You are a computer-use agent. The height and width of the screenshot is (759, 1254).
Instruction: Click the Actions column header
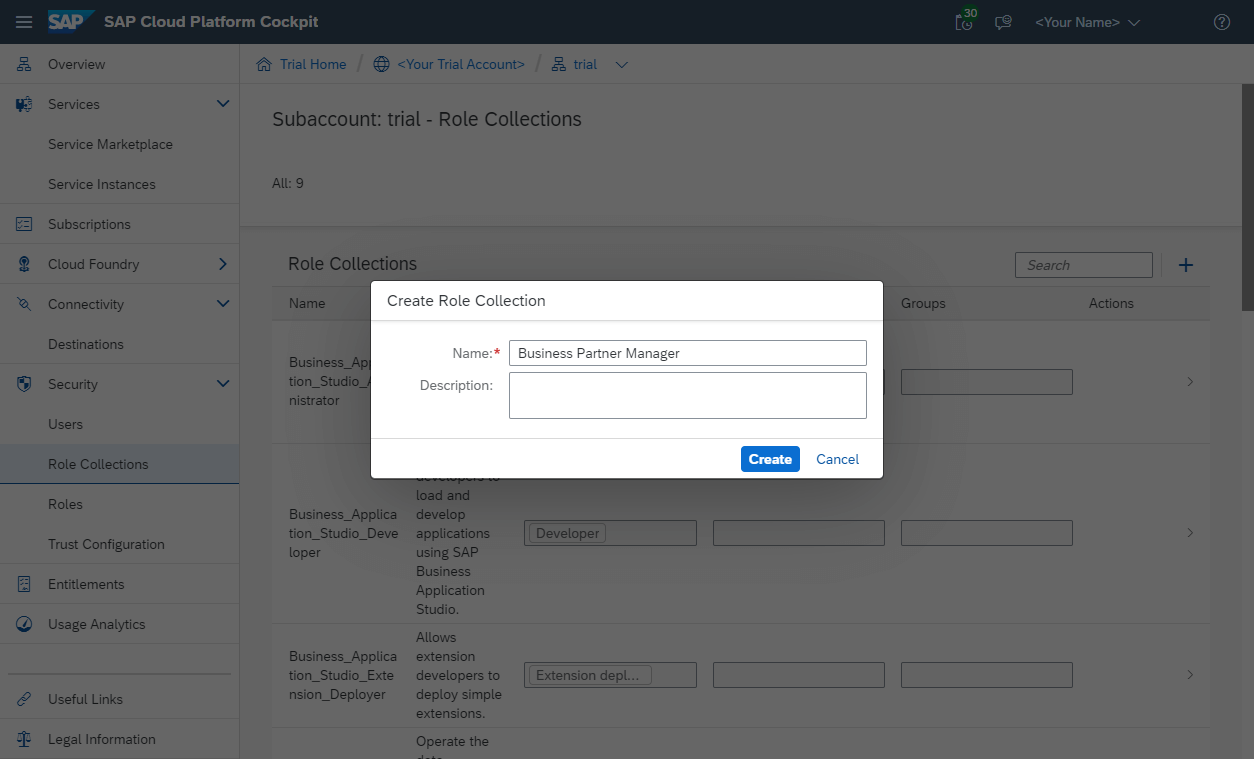click(x=1111, y=303)
